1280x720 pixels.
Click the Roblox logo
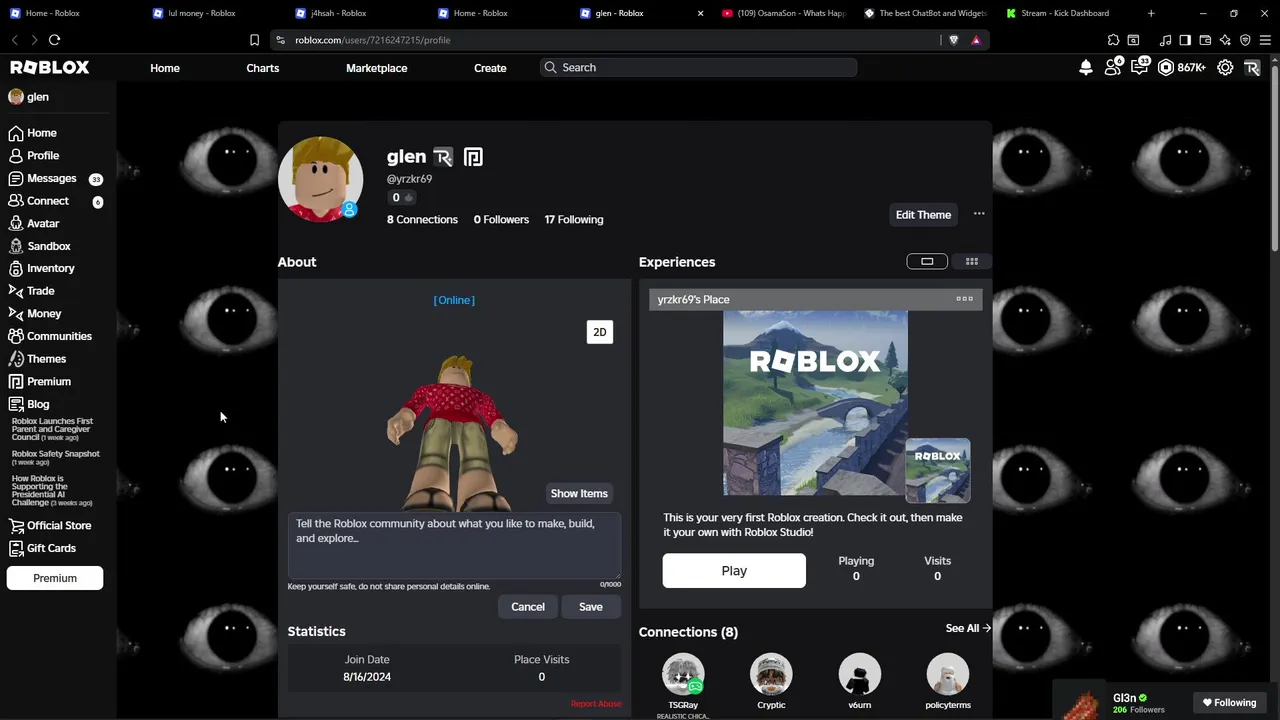click(x=50, y=67)
